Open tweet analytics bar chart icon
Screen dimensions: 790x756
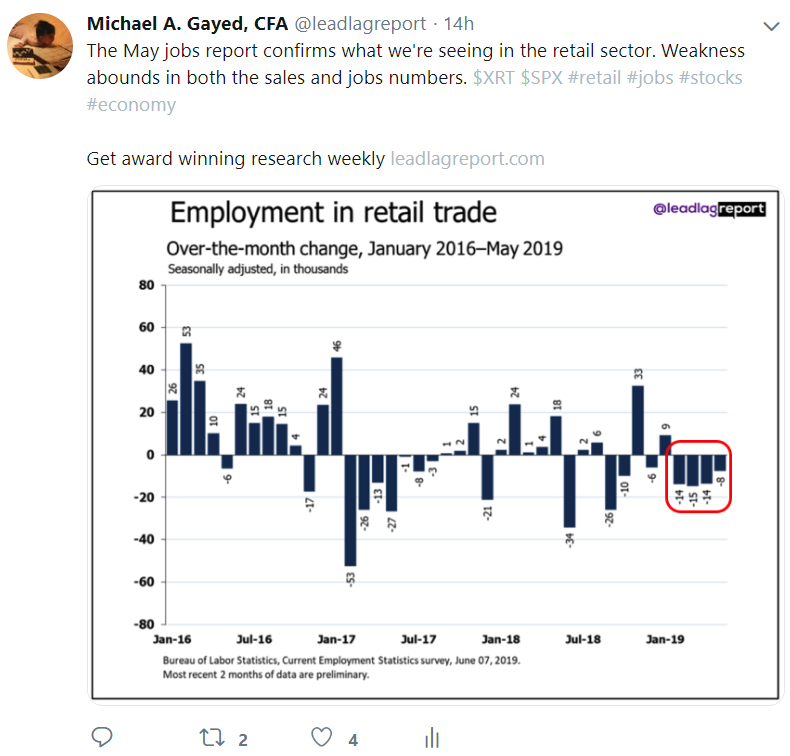point(432,738)
